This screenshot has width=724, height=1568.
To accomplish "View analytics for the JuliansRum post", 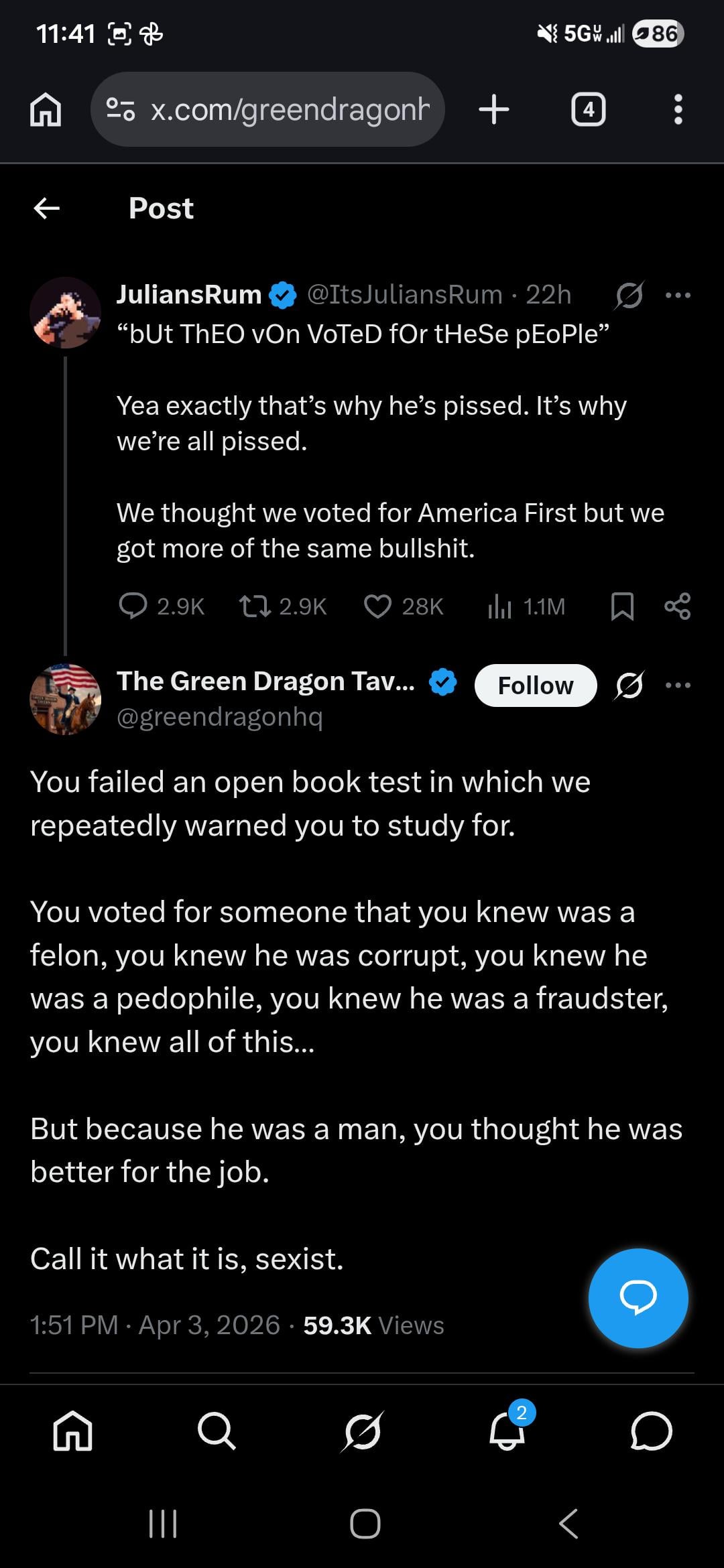I will 499,606.
